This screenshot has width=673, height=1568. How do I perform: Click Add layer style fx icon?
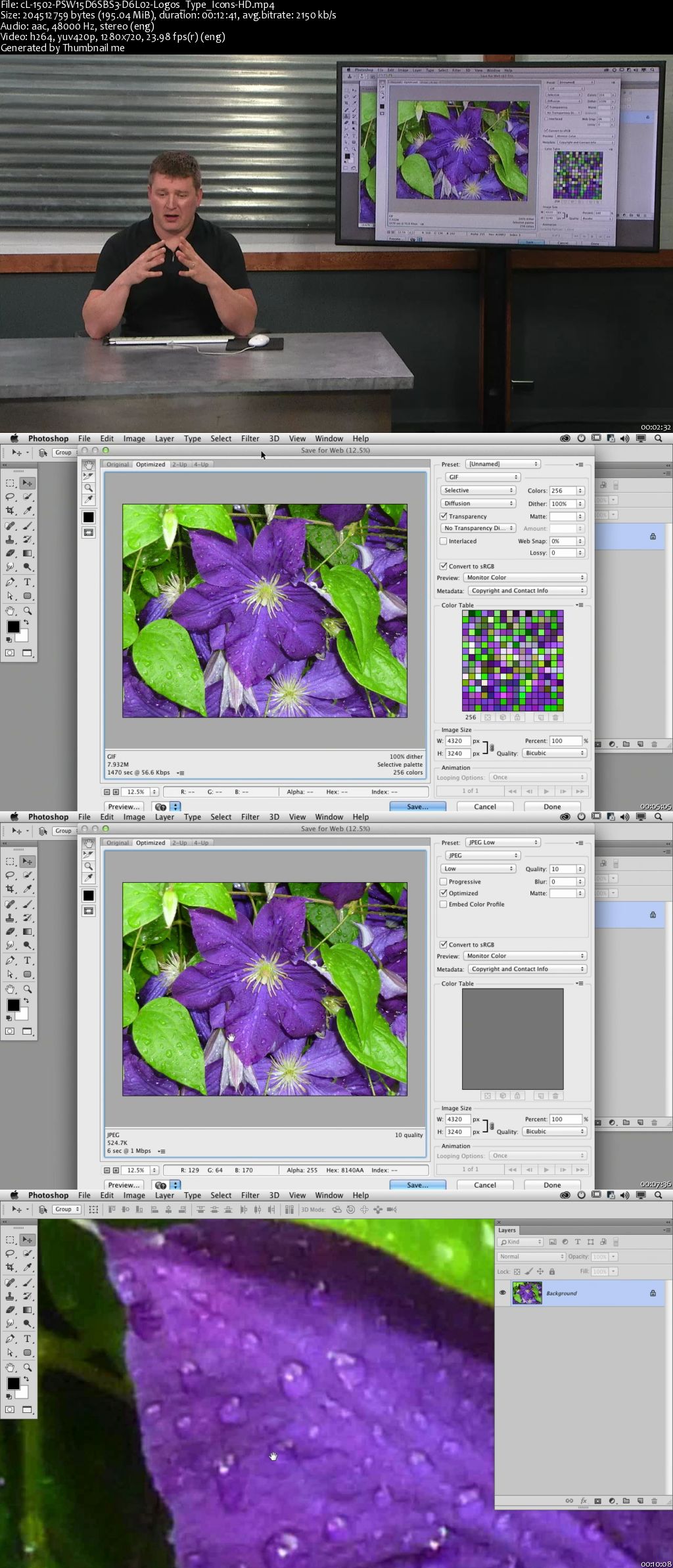point(584,1501)
